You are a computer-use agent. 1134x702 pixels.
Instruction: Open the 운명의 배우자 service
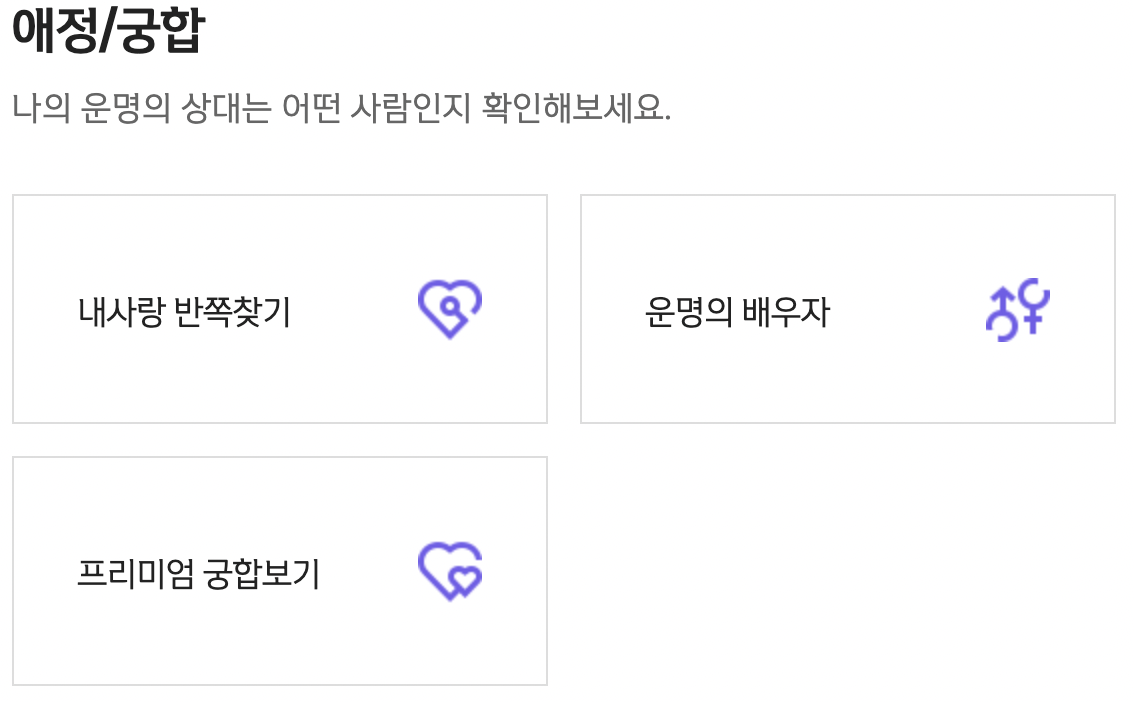coord(848,308)
